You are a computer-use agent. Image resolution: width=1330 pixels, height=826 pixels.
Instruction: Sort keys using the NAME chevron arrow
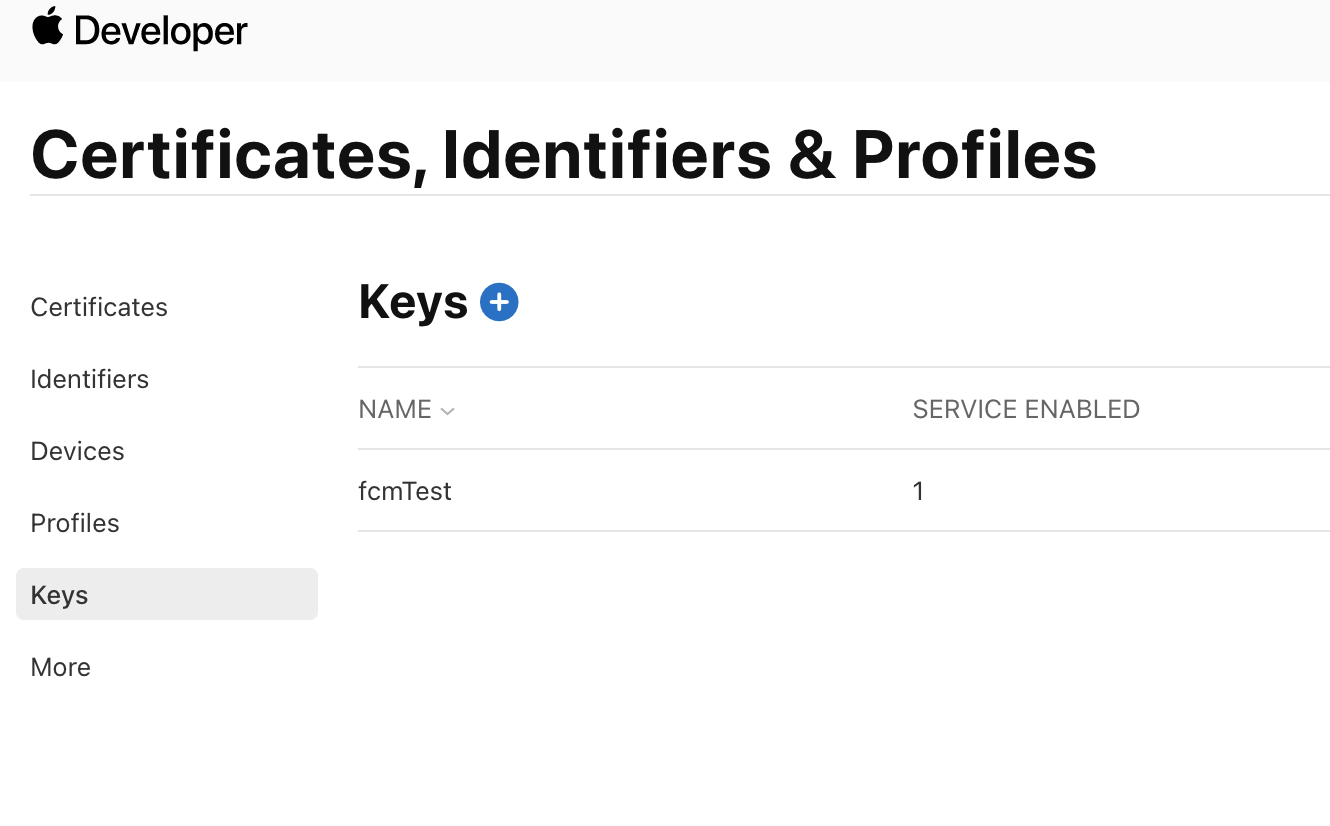[x=448, y=411]
